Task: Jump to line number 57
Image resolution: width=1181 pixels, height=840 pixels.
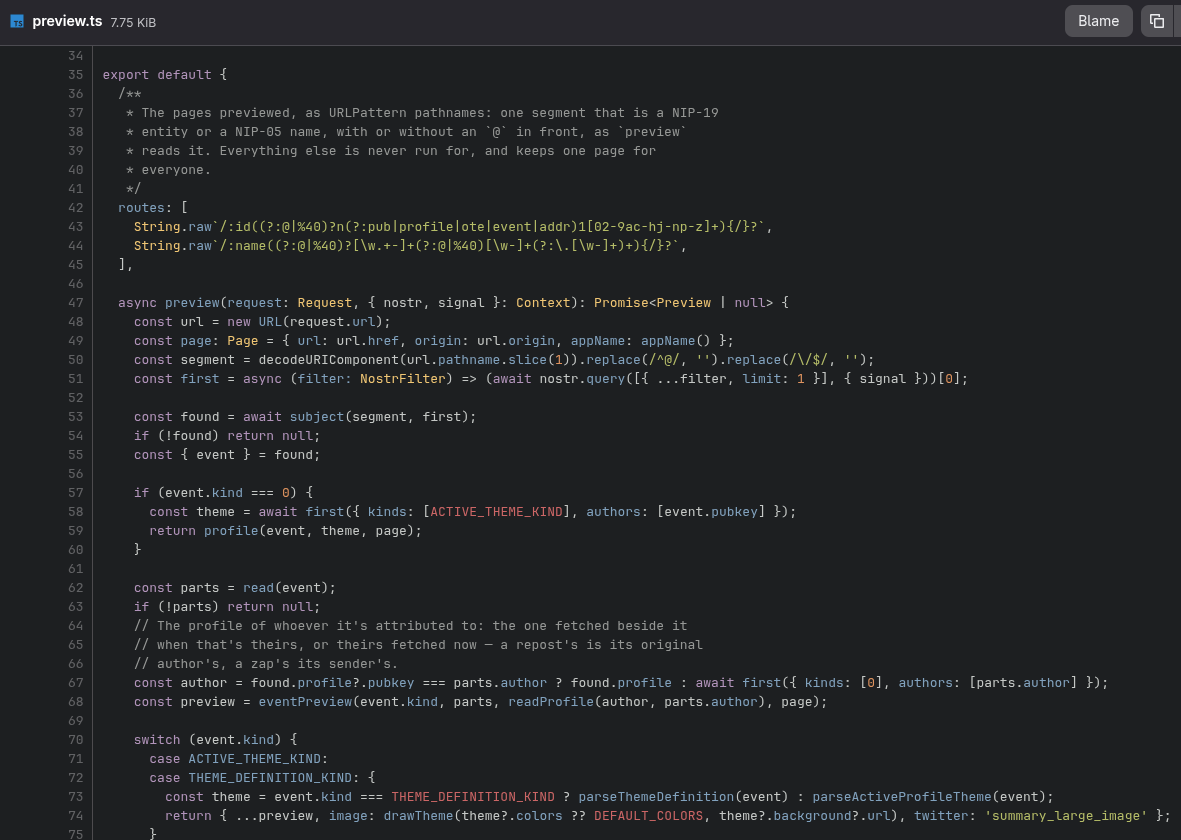Action: click(75, 492)
